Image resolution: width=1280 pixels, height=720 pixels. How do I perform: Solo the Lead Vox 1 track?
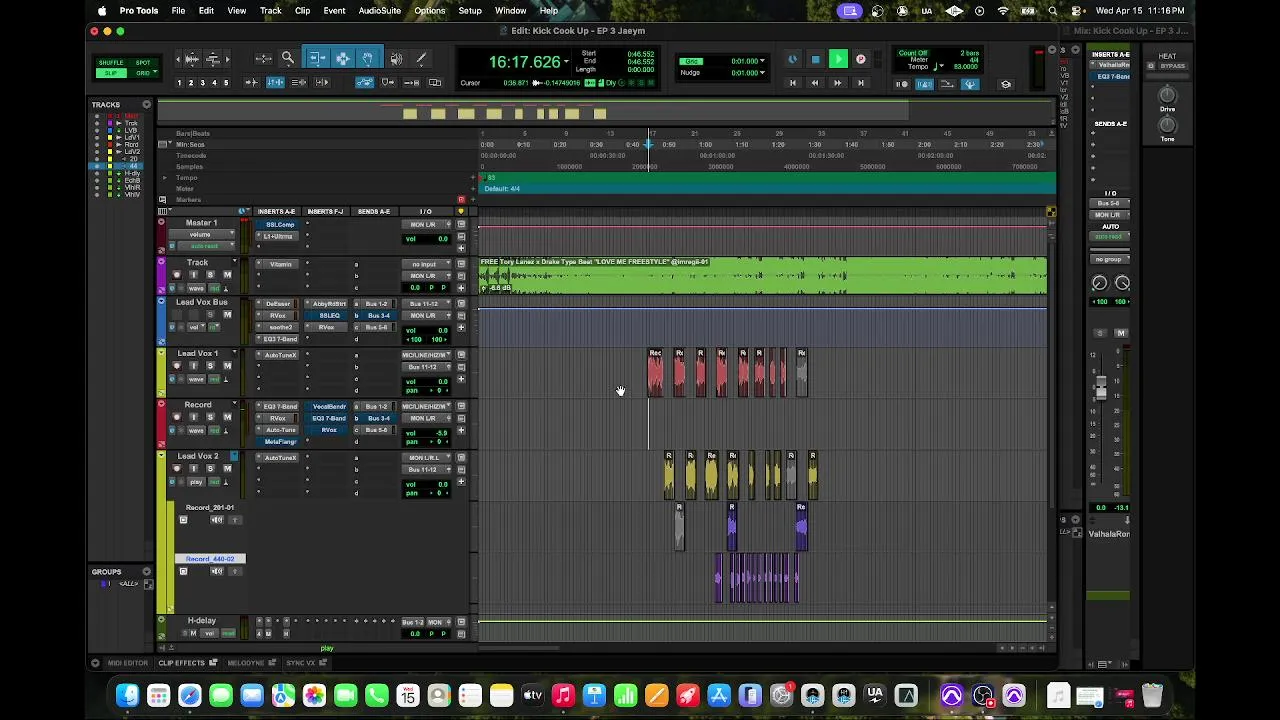tap(210, 366)
